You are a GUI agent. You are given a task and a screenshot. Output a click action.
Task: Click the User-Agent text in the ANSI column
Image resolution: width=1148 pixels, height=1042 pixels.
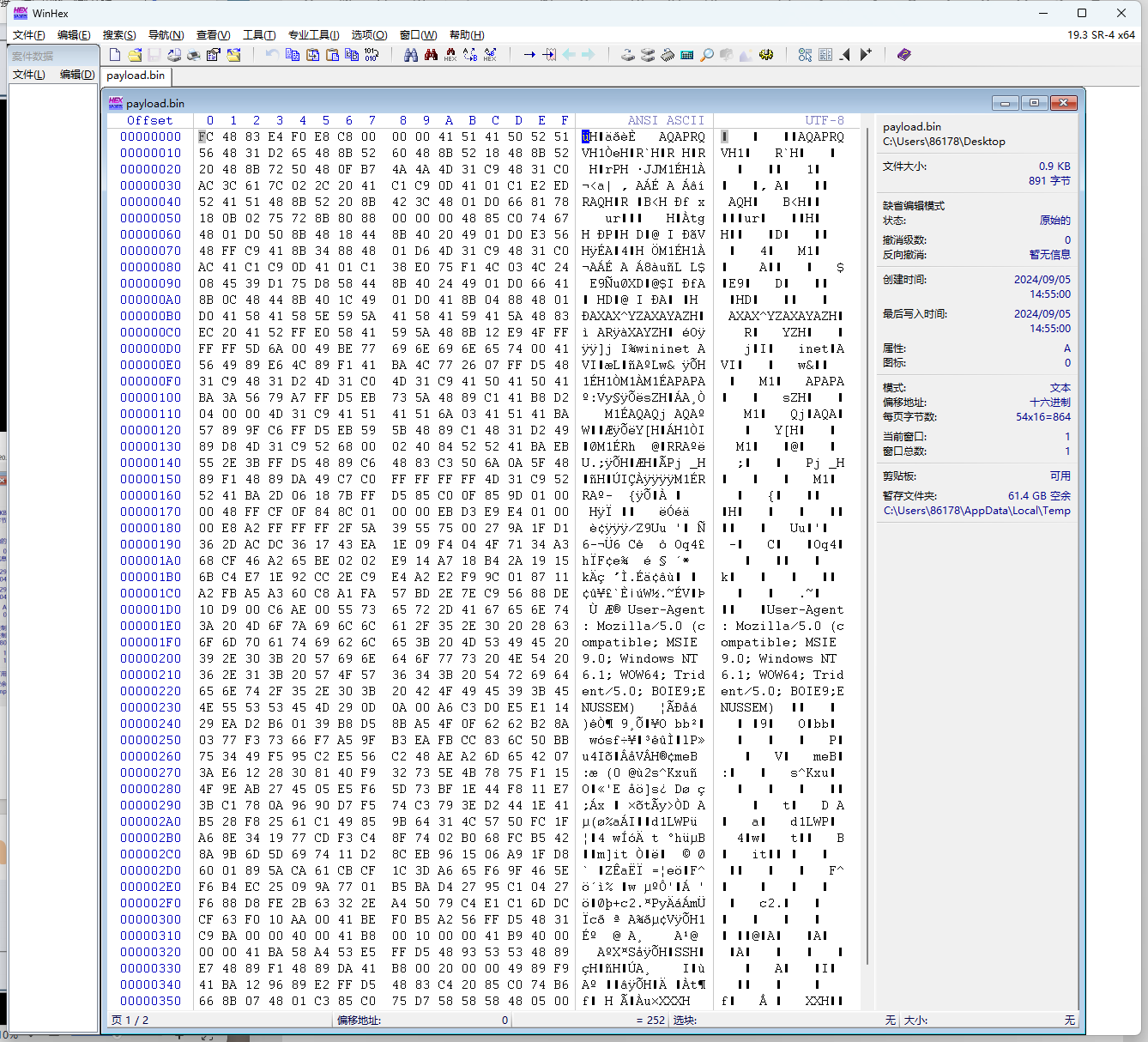coord(666,609)
